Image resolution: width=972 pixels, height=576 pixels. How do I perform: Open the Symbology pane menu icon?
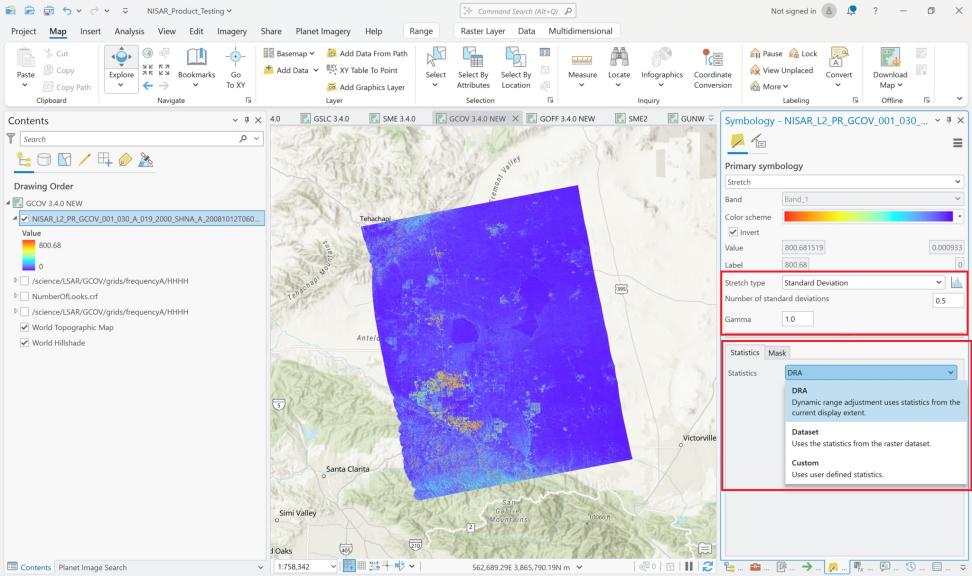(x=957, y=143)
